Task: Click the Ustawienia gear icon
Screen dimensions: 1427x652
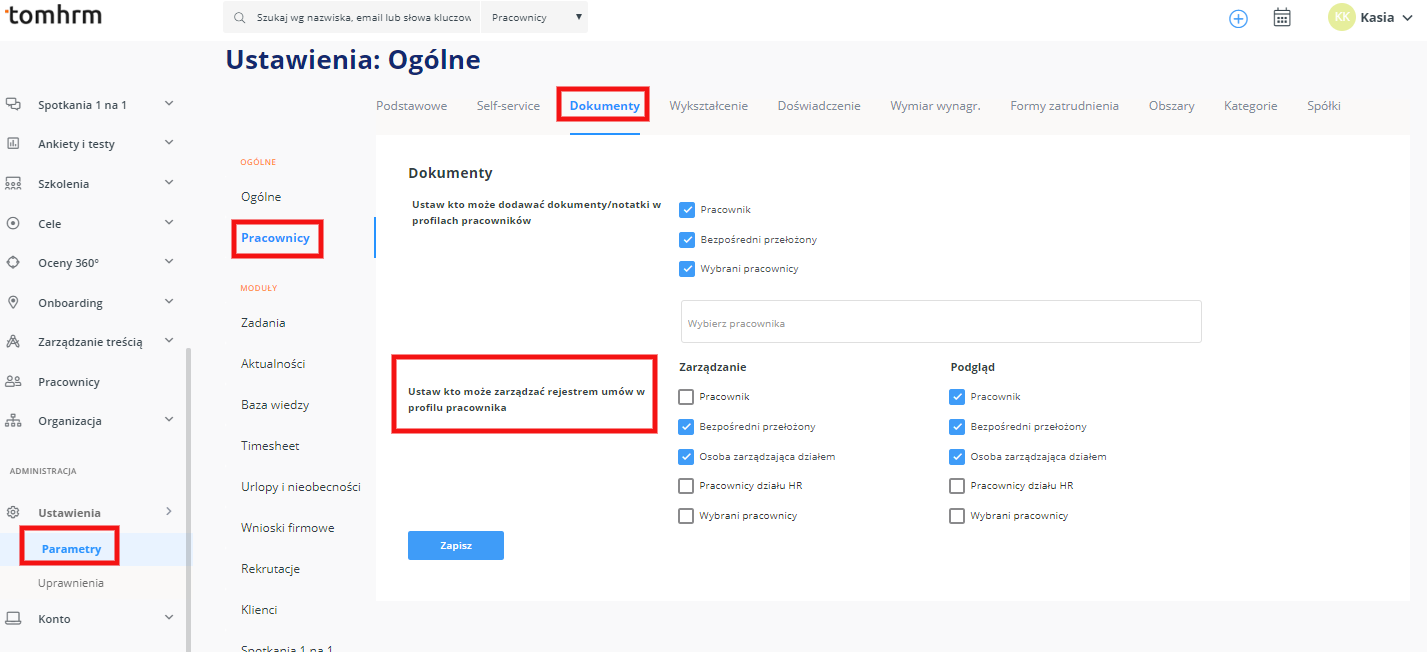Action: 14,512
